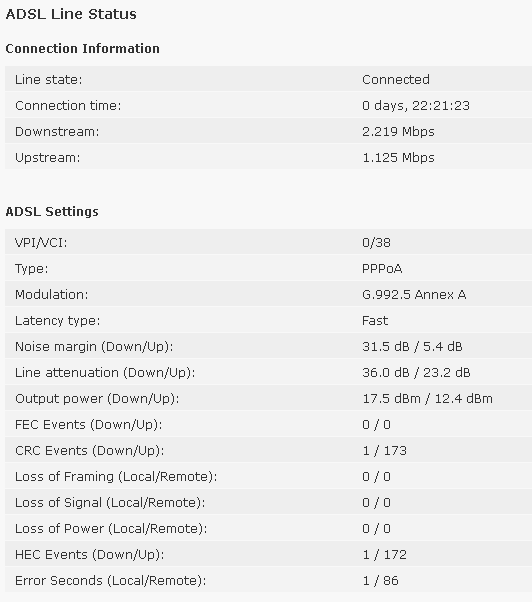
Task: Select the Connection Information section title
Action: (83, 49)
